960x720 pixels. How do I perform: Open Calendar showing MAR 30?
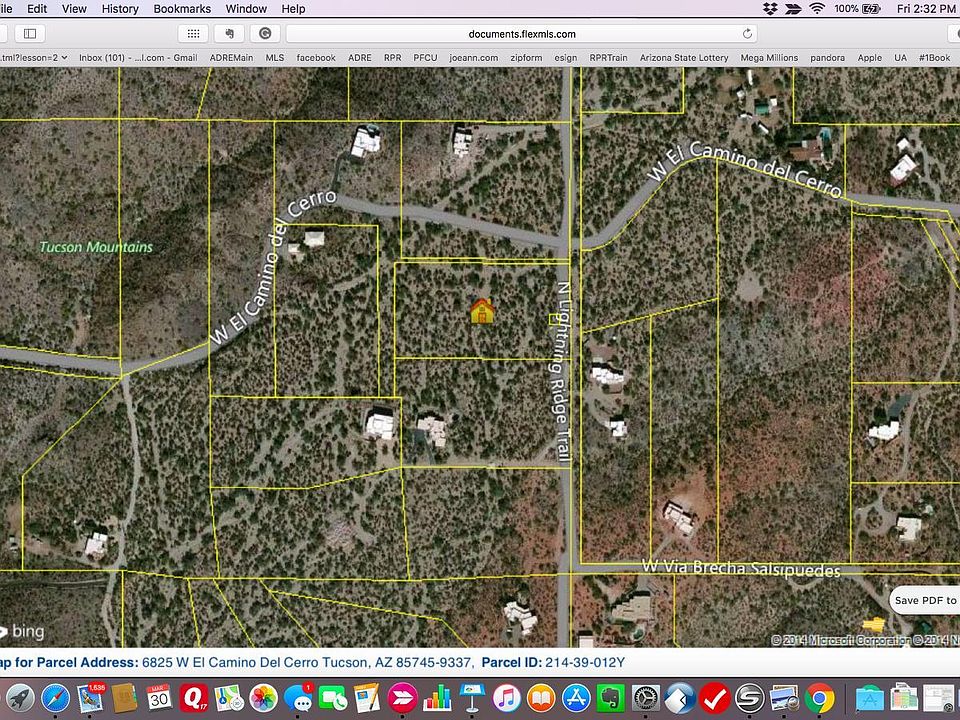click(159, 698)
